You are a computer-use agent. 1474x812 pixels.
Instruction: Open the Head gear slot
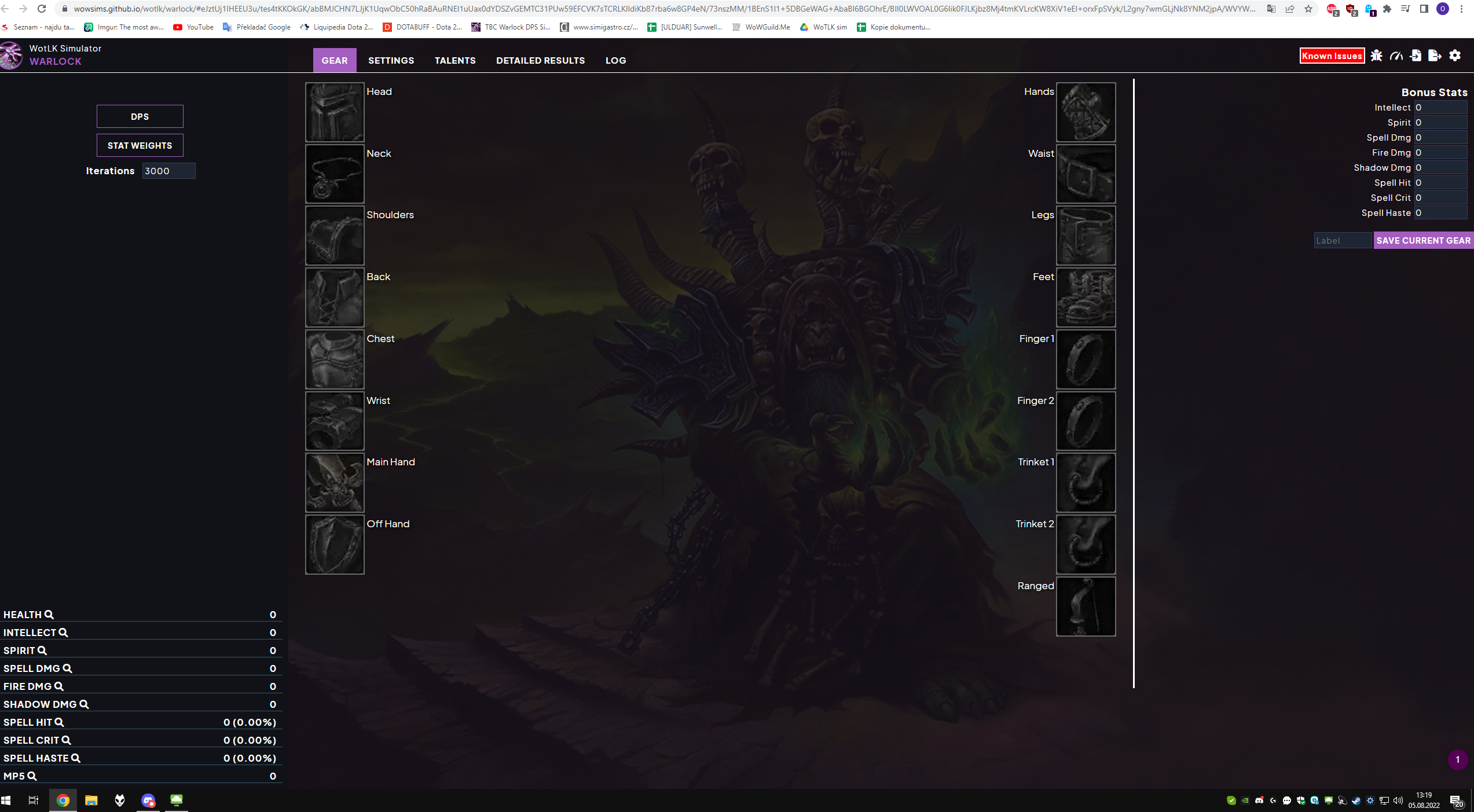click(335, 112)
